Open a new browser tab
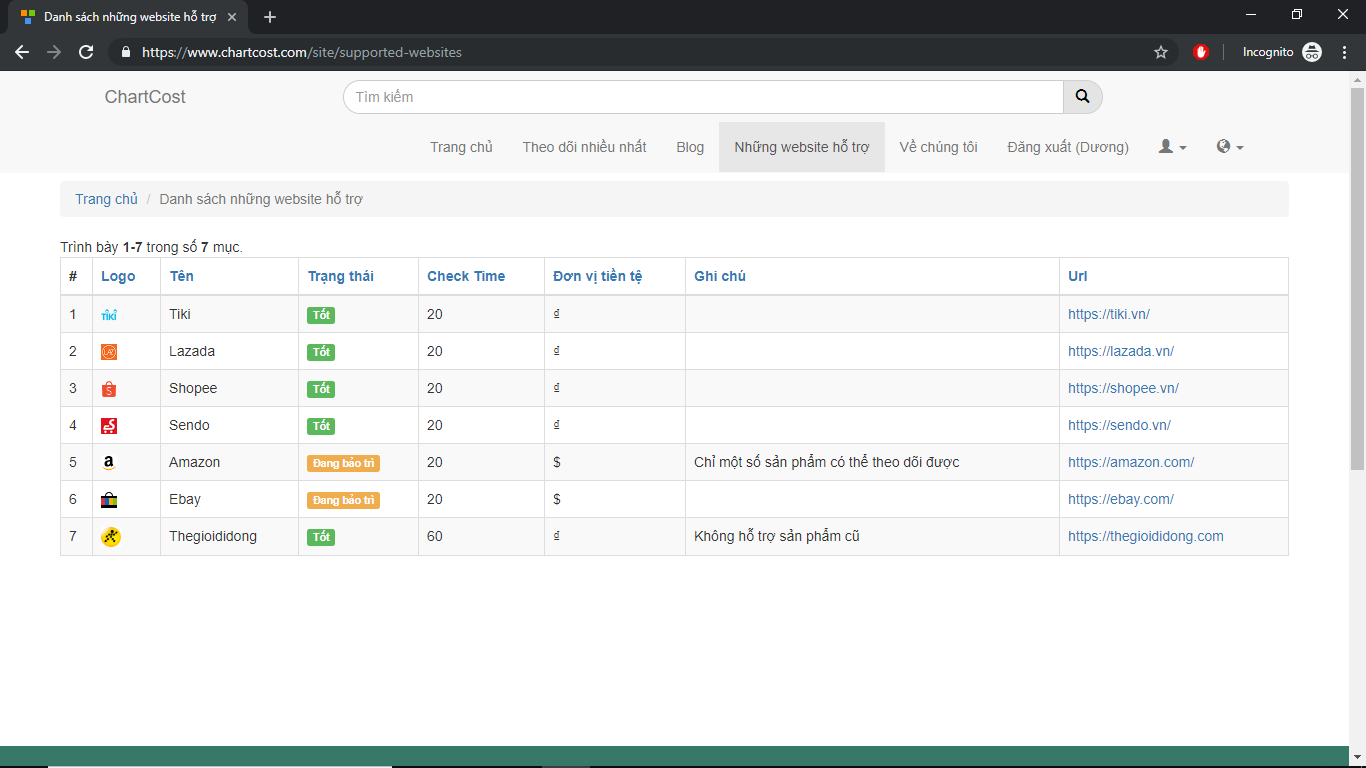This screenshot has height=768, width=1366. tap(270, 17)
